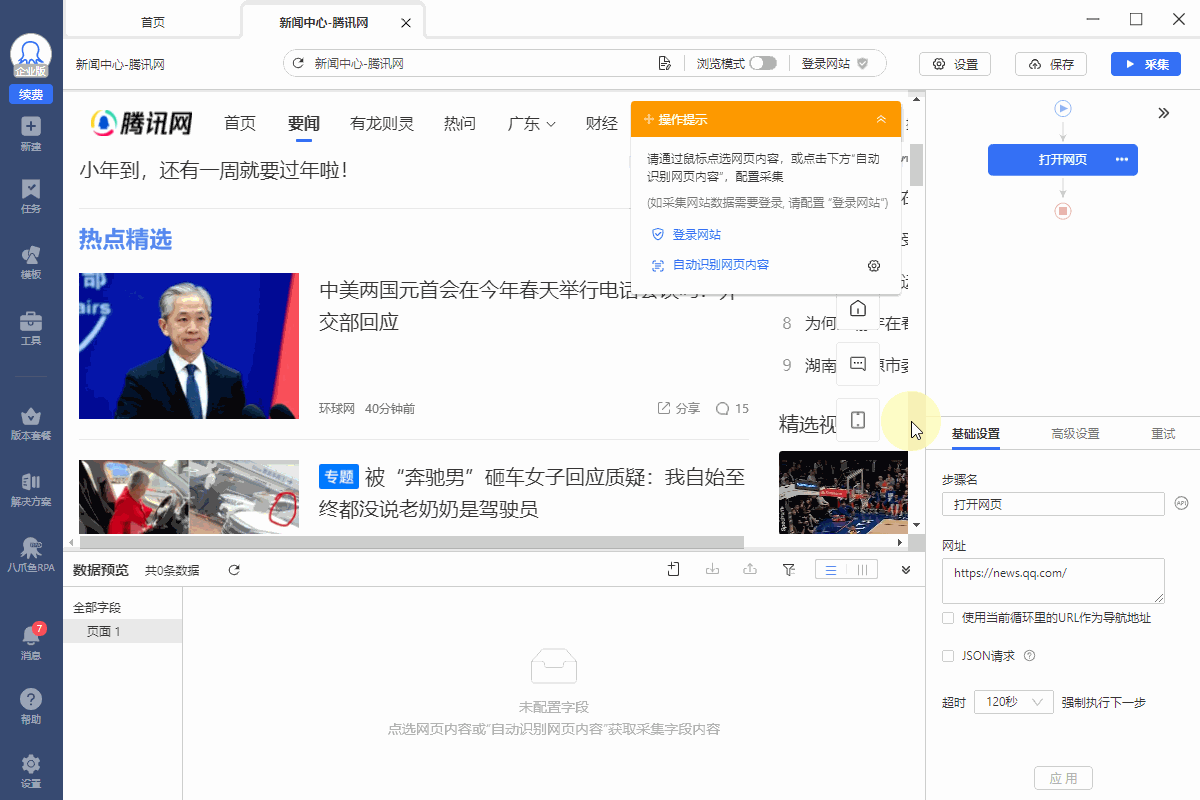1200x800 pixels.
Task: Click the export-upload icon in data preview
Action: [x=750, y=570]
